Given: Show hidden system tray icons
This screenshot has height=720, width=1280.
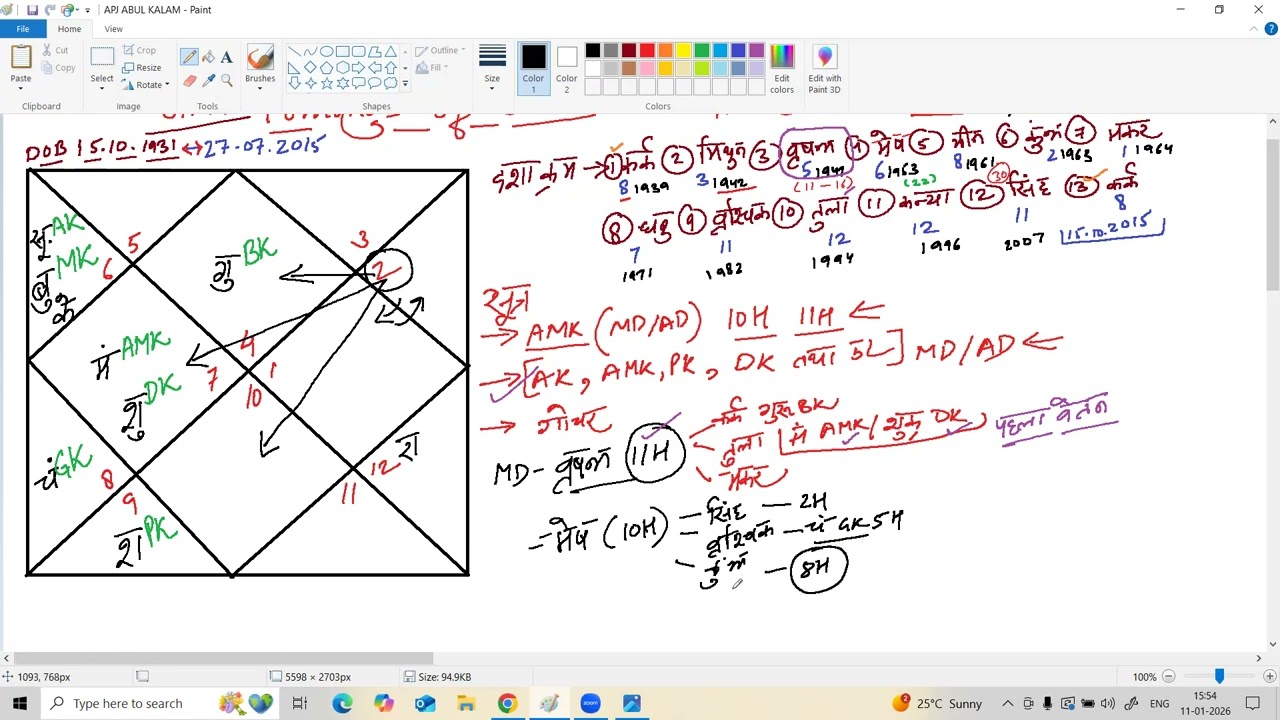Looking at the screenshot, I should (1007, 703).
